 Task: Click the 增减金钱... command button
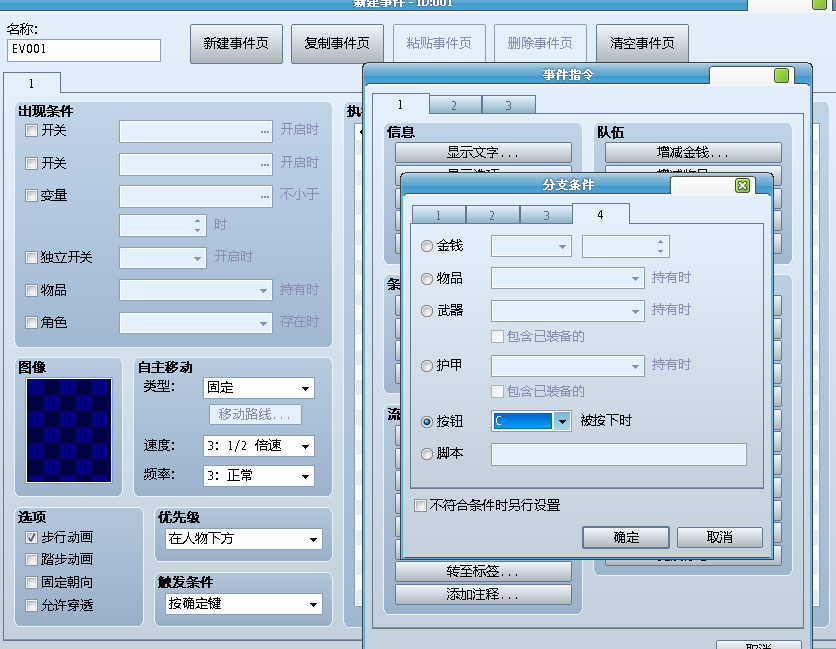tap(693, 153)
